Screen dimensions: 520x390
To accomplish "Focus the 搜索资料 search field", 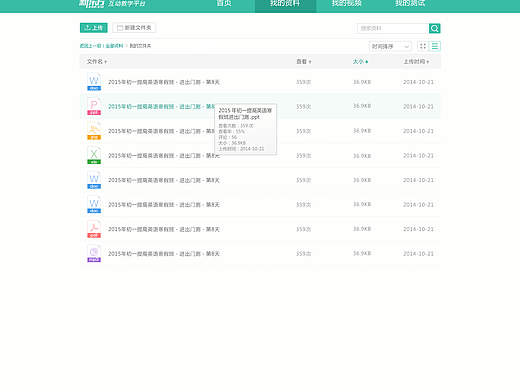I will (x=393, y=28).
